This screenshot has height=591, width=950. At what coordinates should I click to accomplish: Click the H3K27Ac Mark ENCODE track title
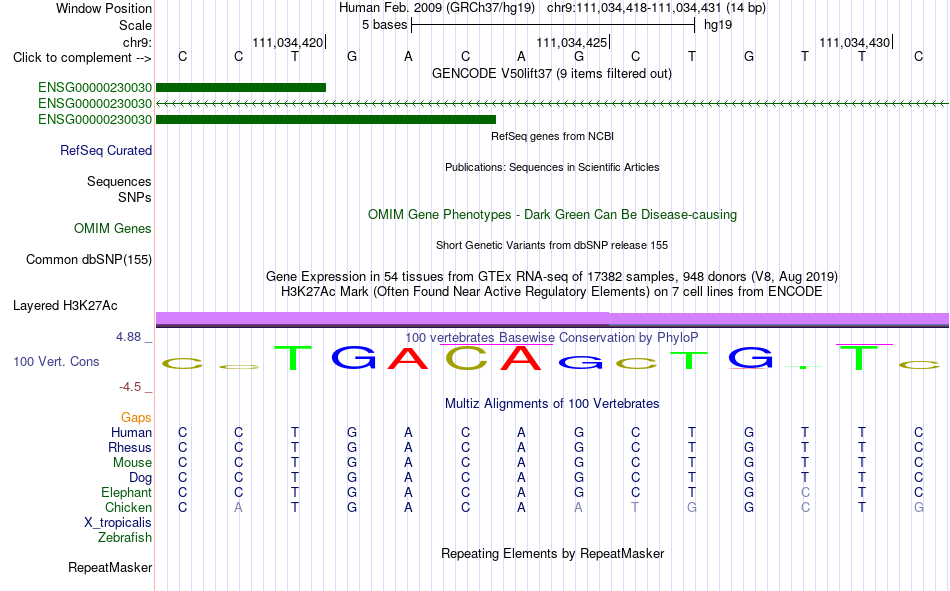552,292
